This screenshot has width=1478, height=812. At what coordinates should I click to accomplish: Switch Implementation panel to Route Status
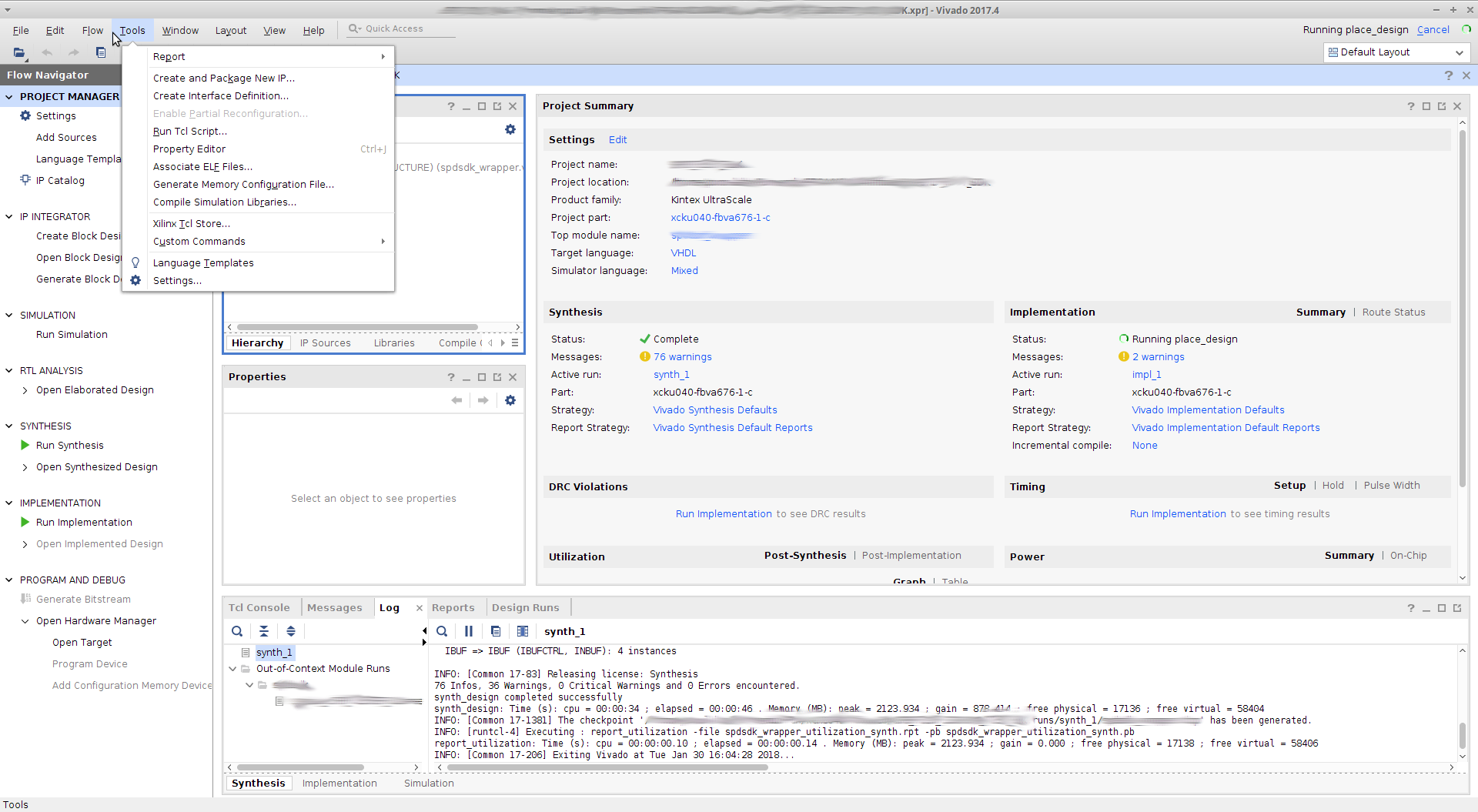[x=1393, y=312]
